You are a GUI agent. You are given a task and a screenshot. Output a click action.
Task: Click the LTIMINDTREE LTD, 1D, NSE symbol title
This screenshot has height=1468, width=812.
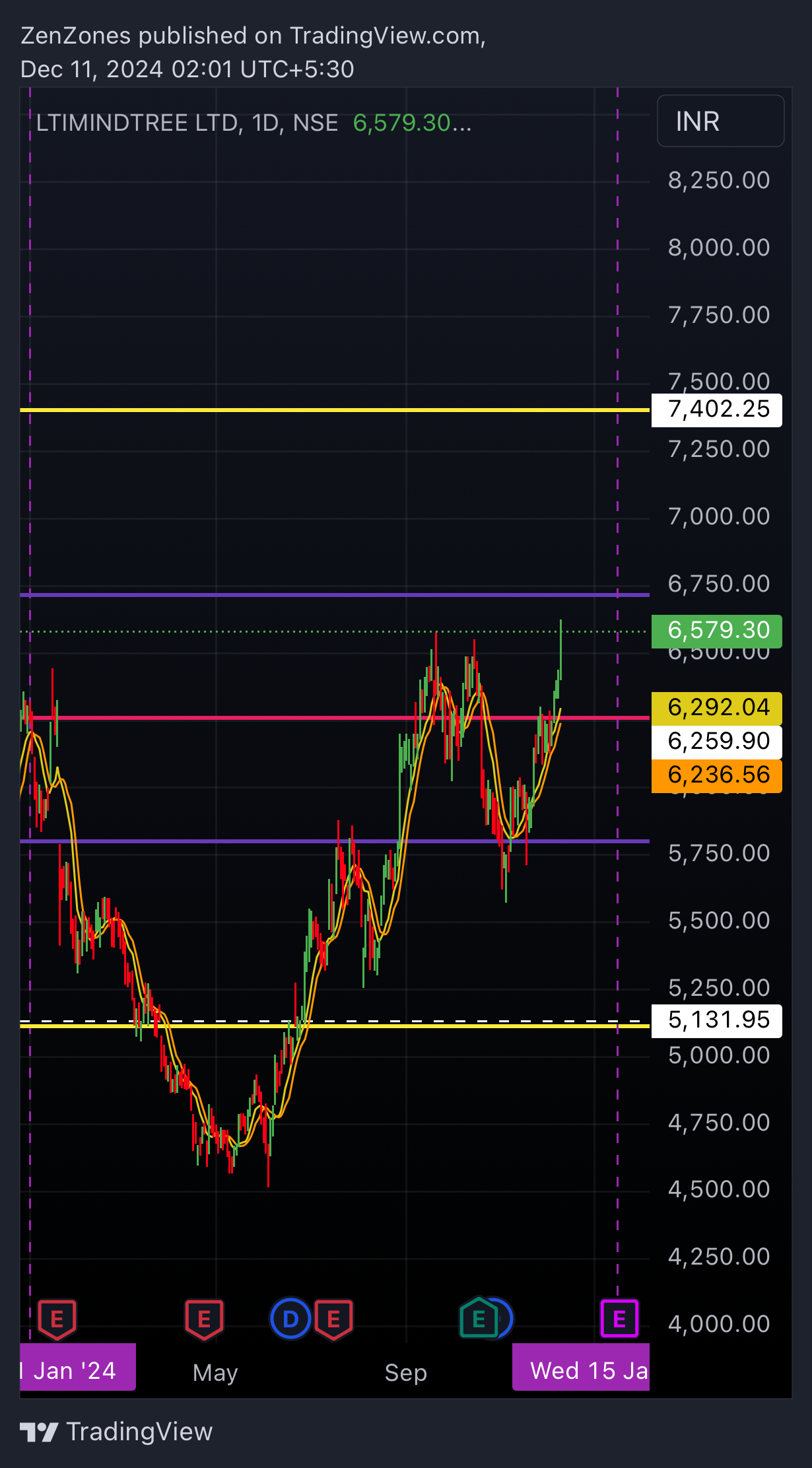(x=187, y=123)
